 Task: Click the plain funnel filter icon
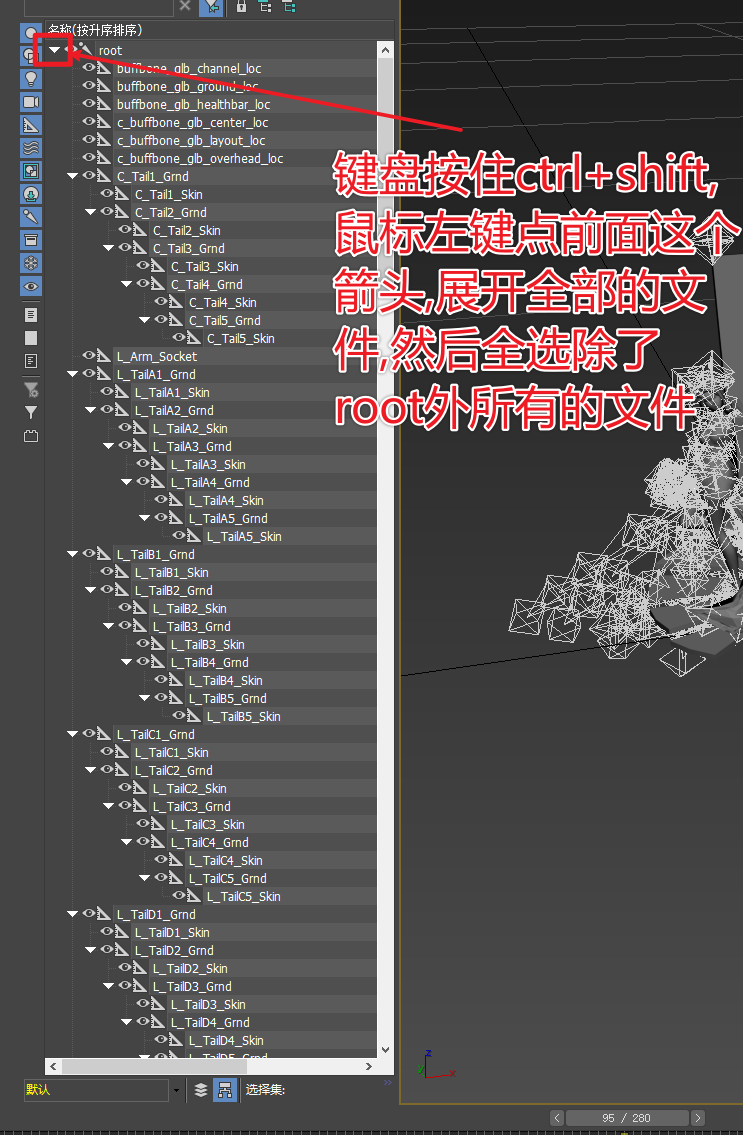(x=30, y=413)
